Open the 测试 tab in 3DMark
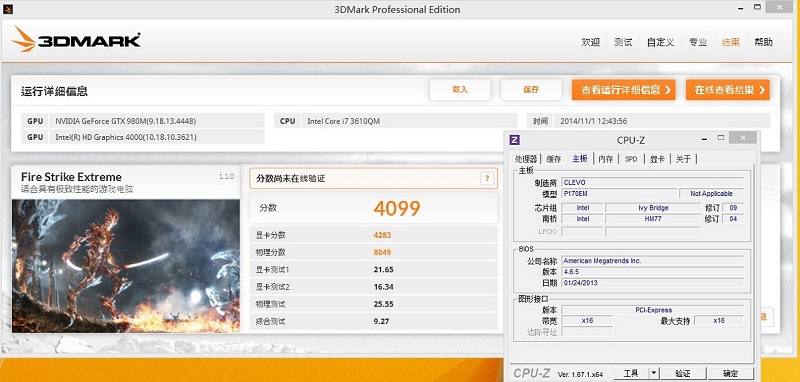The height and width of the screenshot is (382, 800). (623, 42)
